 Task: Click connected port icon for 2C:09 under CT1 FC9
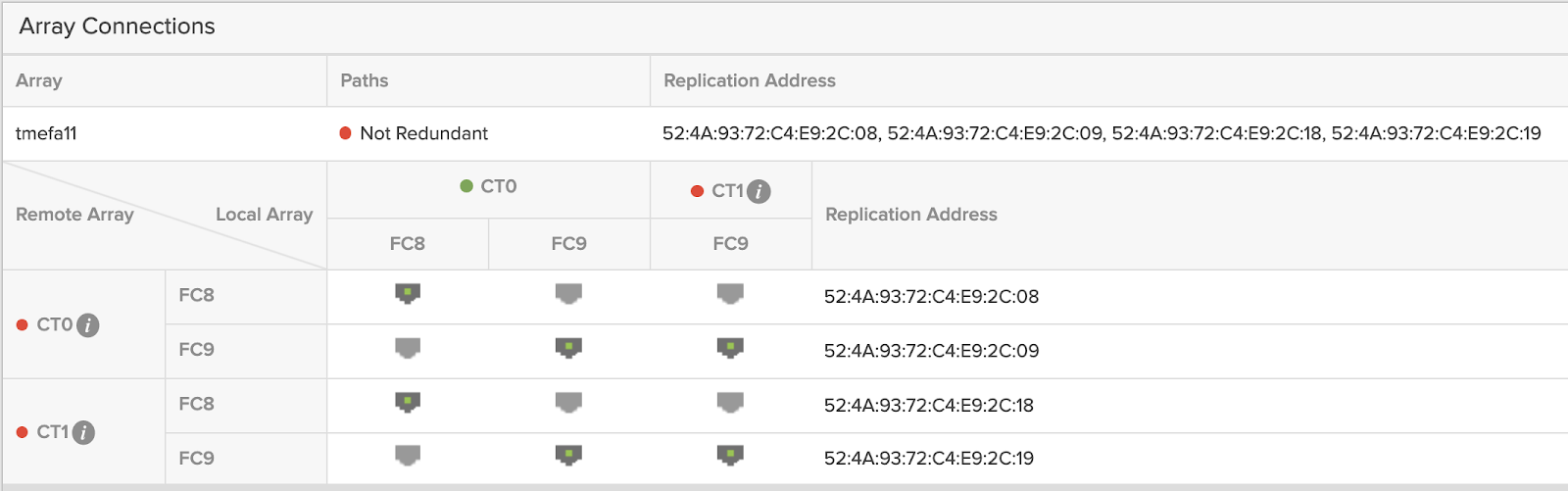(x=730, y=348)
